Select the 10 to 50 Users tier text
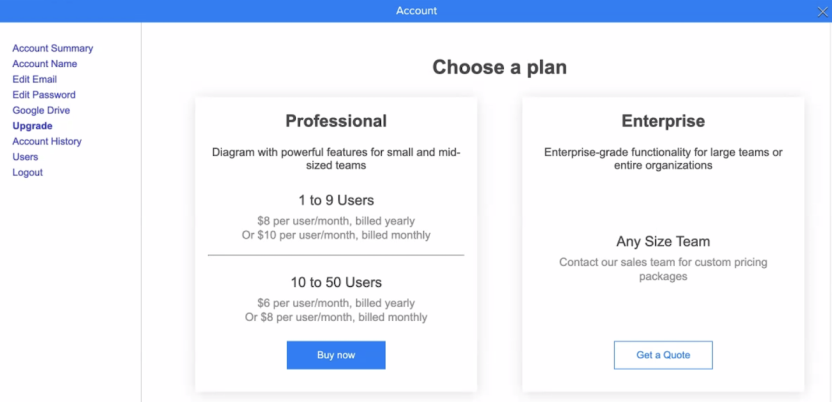 (x=336, y=282)
